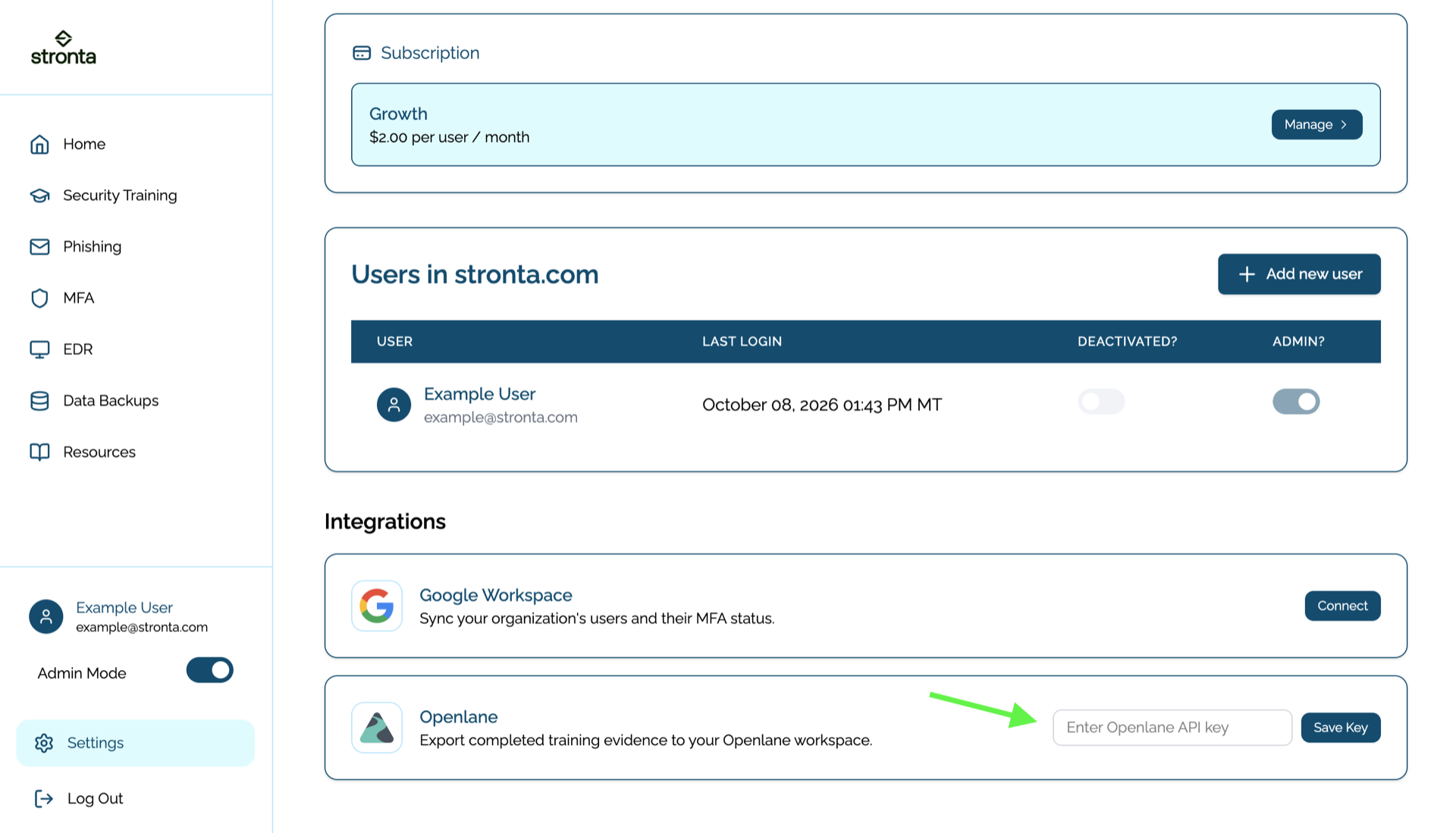The image size is (1456, 833).
Task: Click Add new user button
Action: pyautogui.click(x=1299, y=274)
